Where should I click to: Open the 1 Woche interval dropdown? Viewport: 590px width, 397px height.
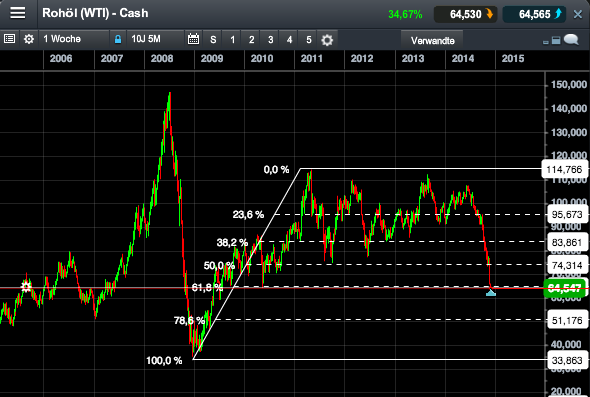74,39
